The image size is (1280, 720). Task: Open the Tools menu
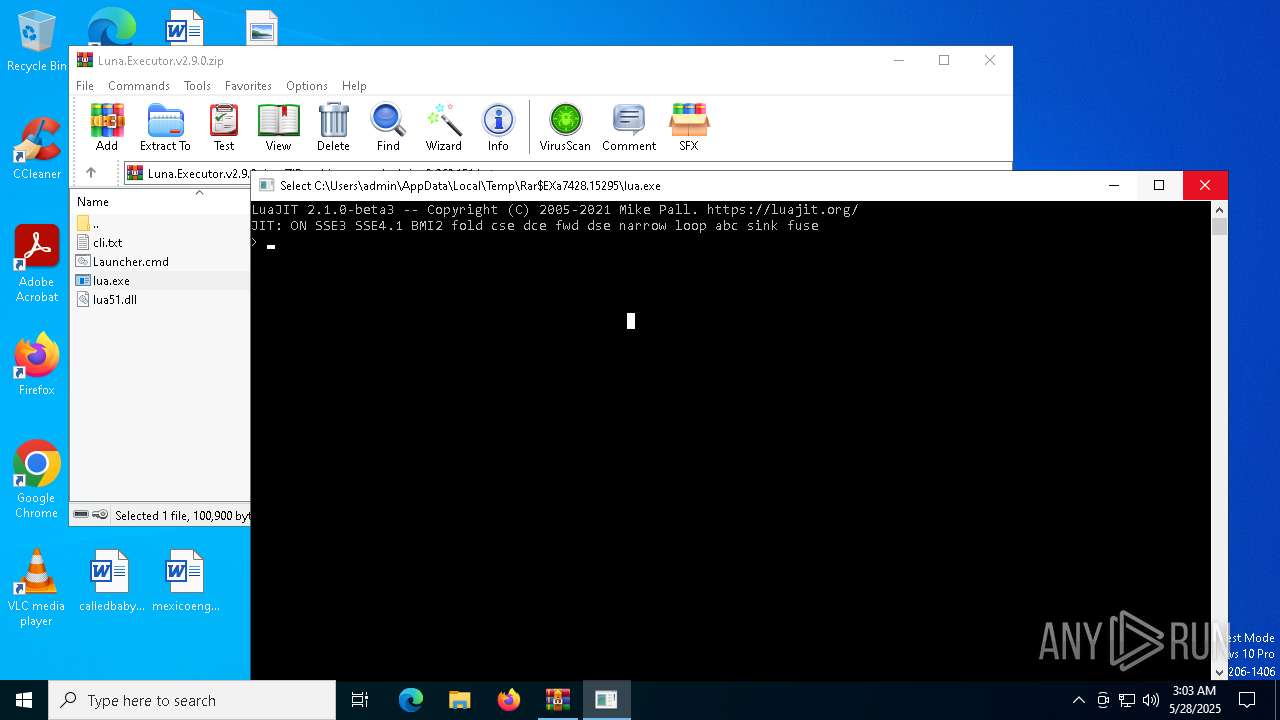[197, 86]
